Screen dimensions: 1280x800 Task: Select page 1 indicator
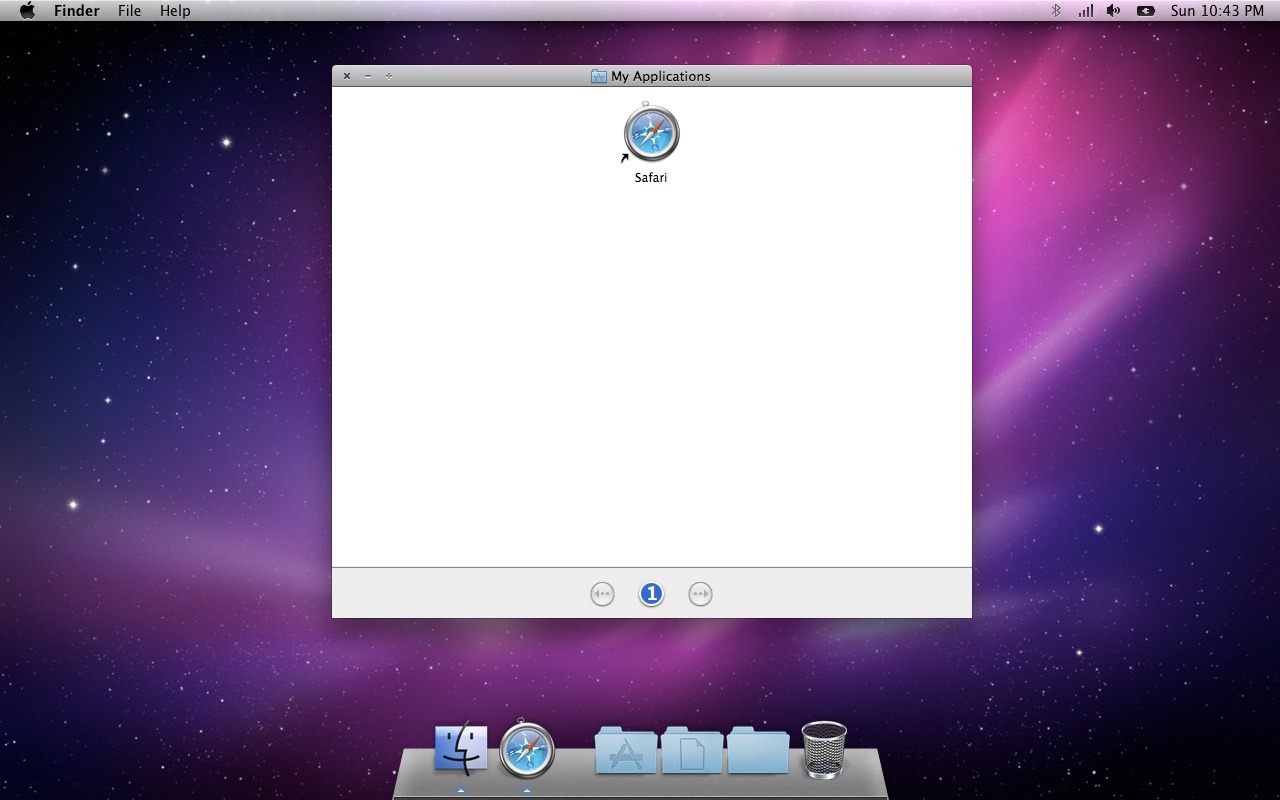651,594
